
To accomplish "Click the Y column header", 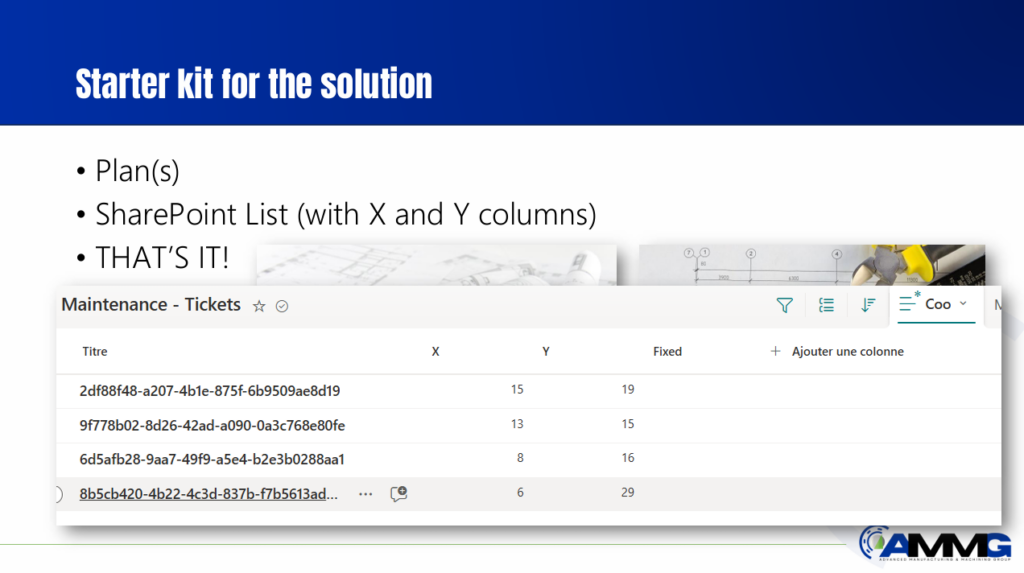I will [x=545, y=351].
